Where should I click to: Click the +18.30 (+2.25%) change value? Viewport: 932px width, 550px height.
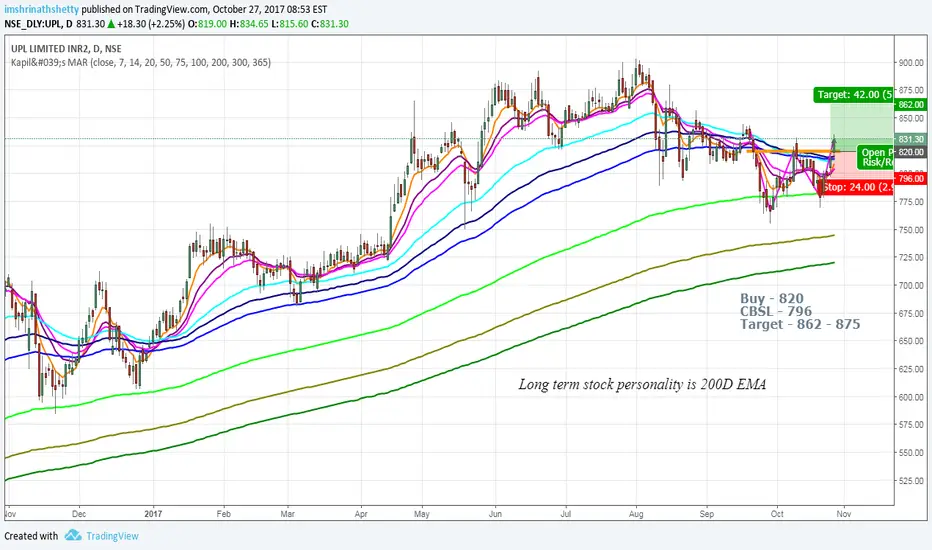point(151,24)
